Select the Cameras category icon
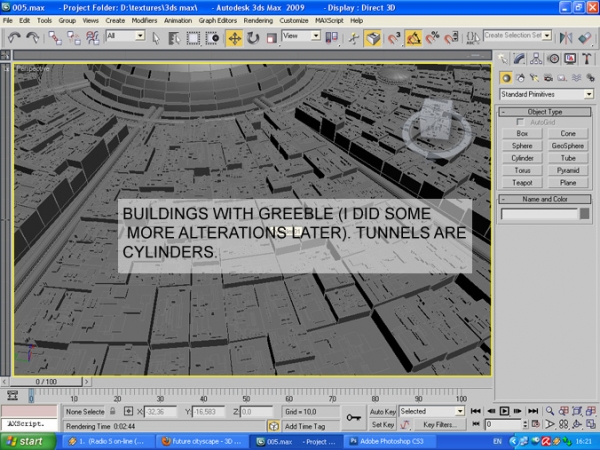This screenshot has height=450, width=600. coord(548,78)
